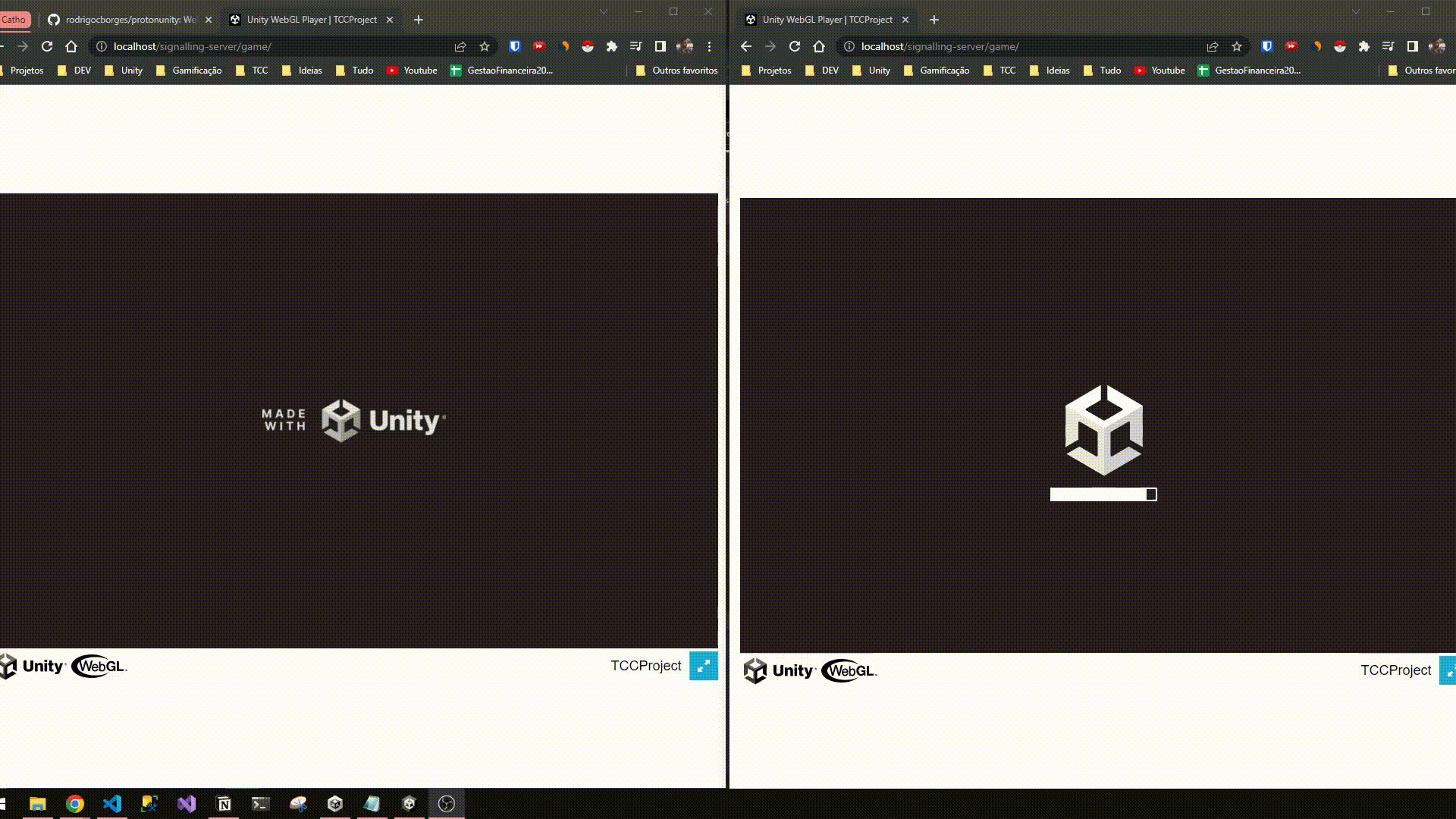Click the Unity loading progress bar
1456x819 pixels.
tap(1103, 494)
